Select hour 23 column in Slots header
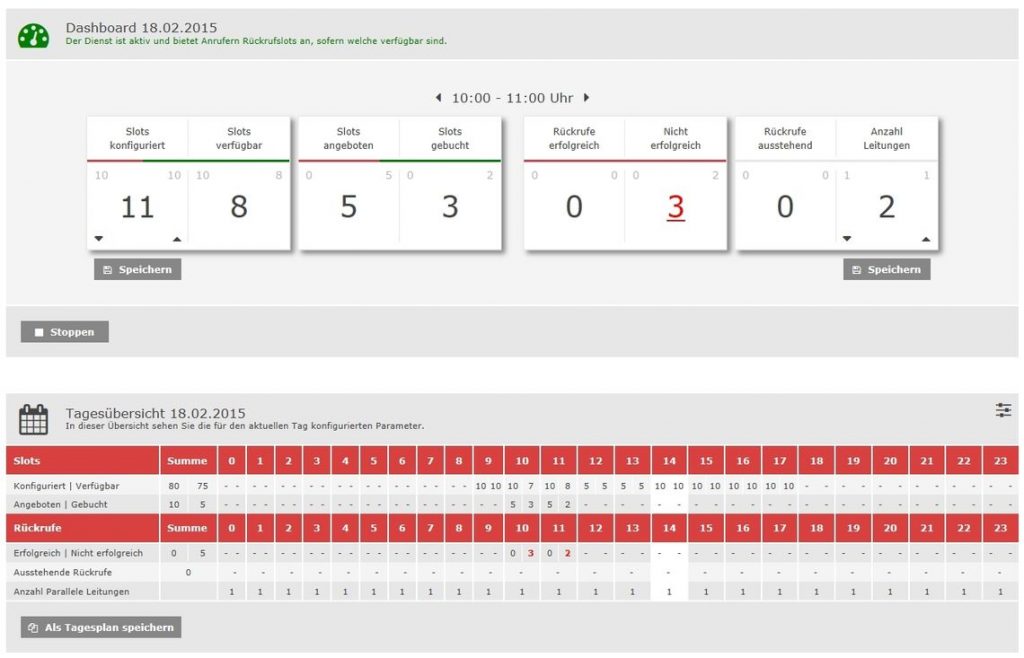 pos(1001,460)
